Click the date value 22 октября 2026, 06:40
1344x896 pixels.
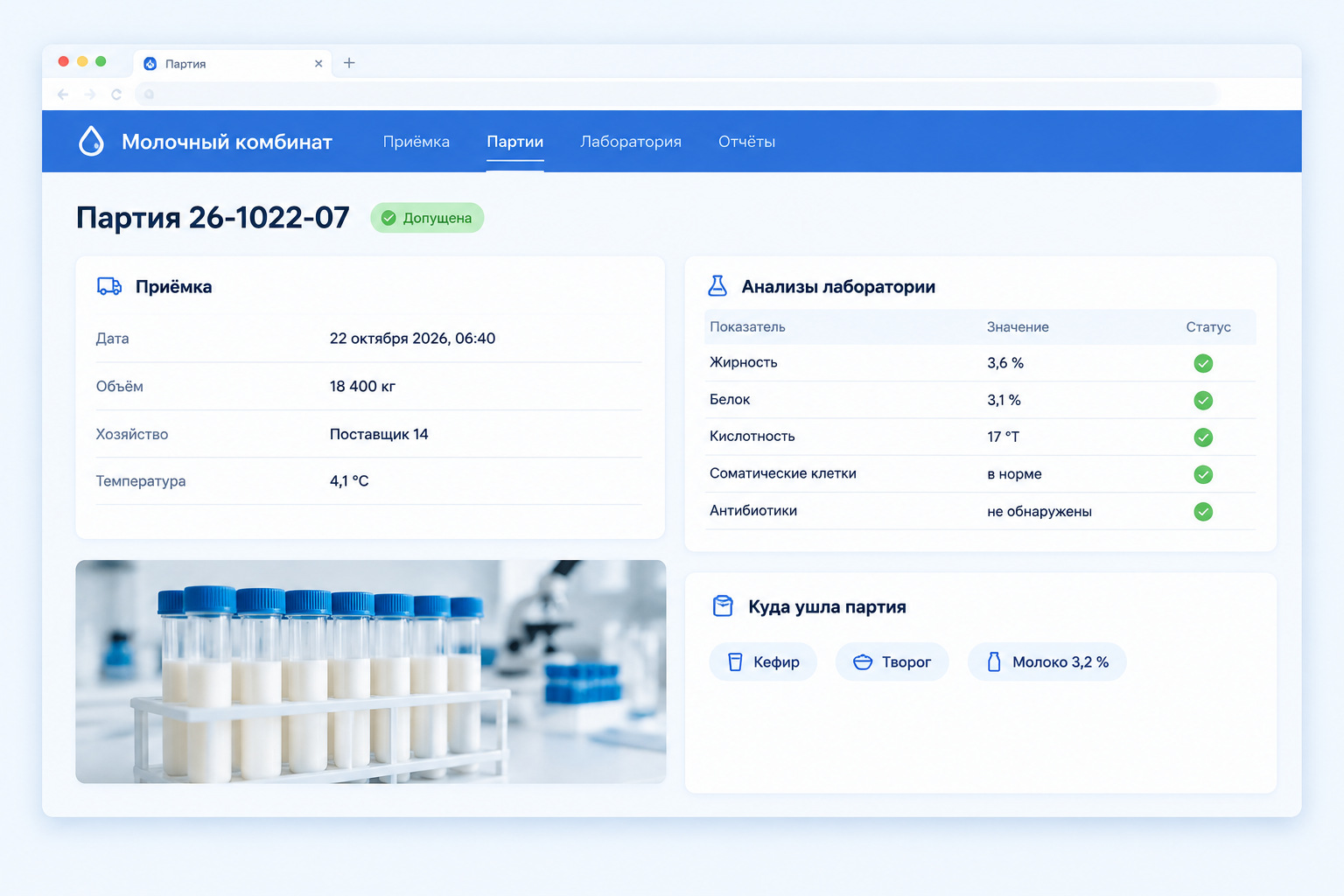click(x=412, y=339)
